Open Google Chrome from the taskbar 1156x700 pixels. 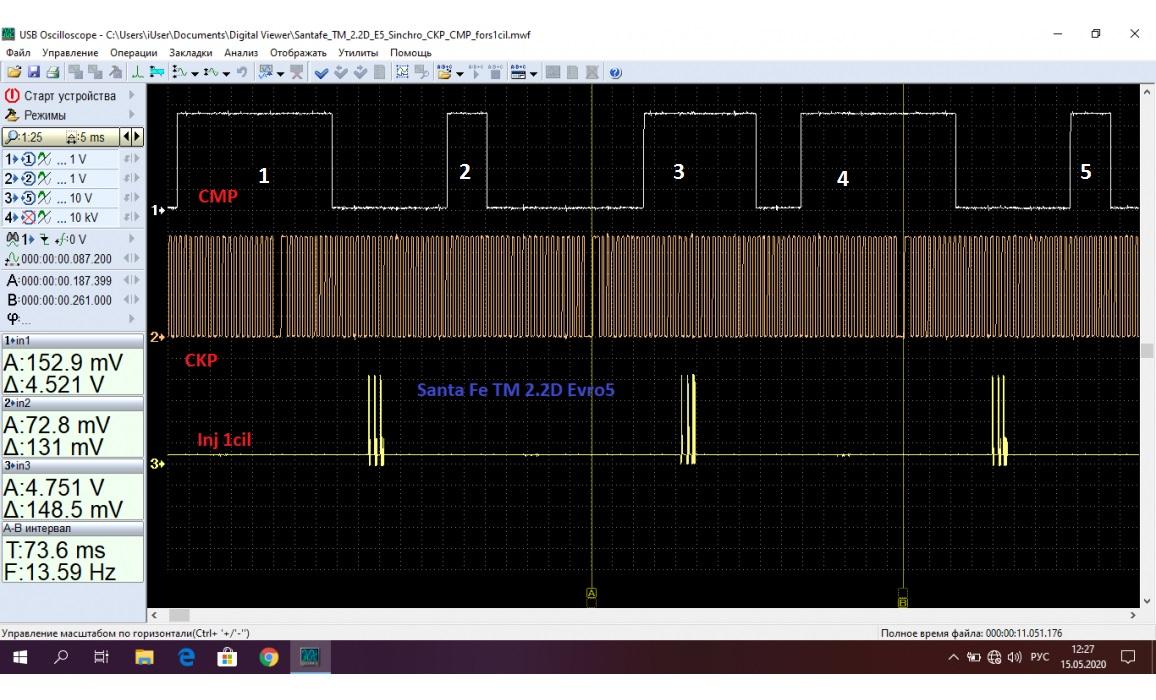click(269, 656)
